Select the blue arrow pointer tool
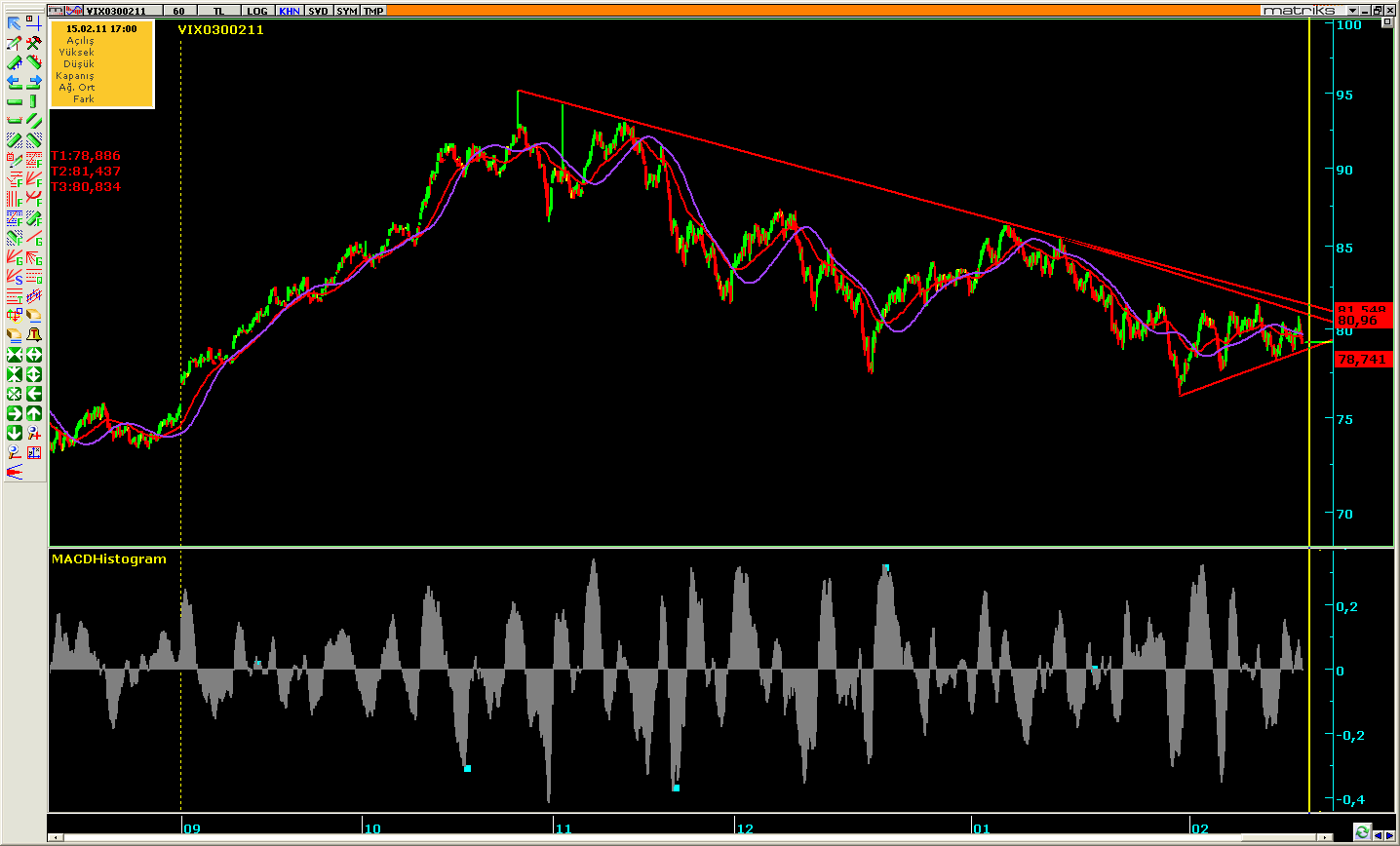Image resolution: width=1400 pixels, height=846 pixels. pyautogui.click(x=15, y=23)
